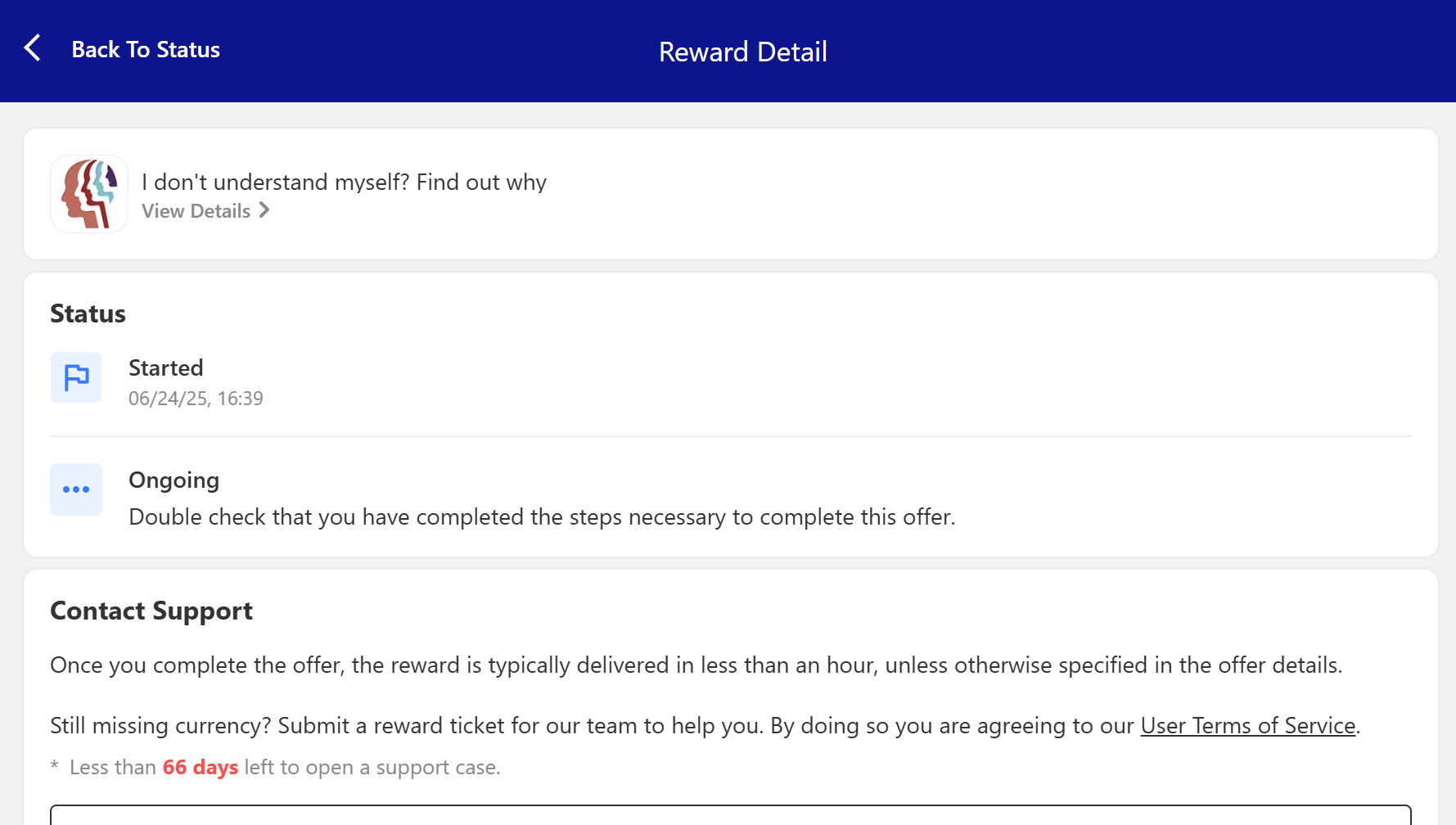Open the View Details link

196,211
